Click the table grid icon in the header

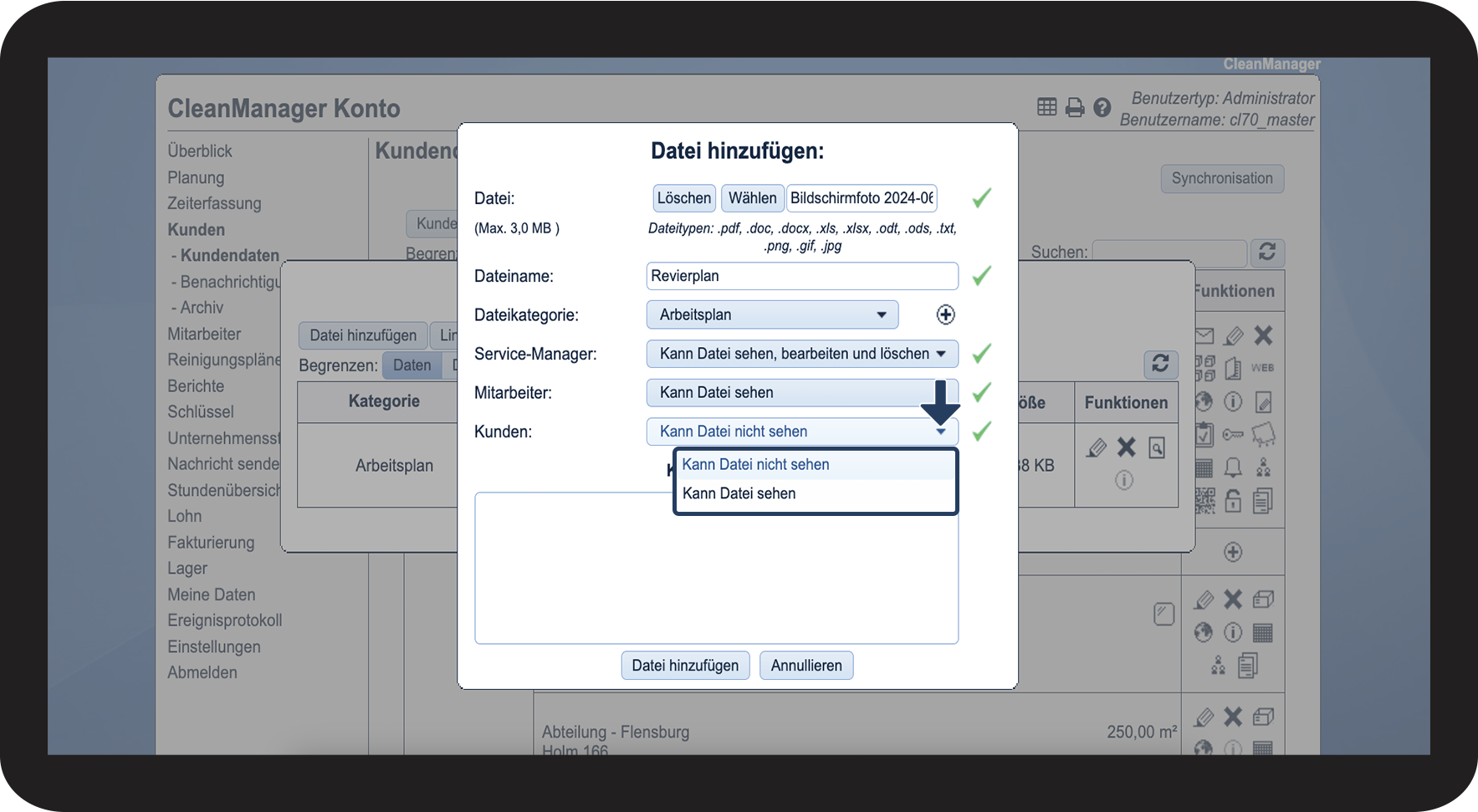pyautogui.click(x=1046, y=107)
